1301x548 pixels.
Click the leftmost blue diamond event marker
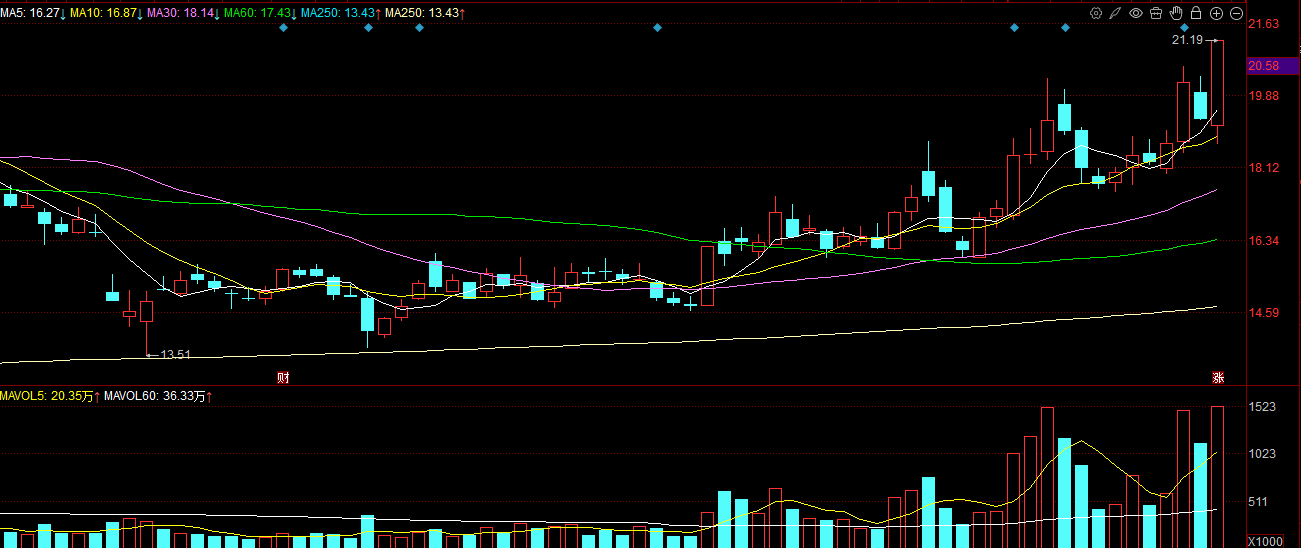(283, 27)
